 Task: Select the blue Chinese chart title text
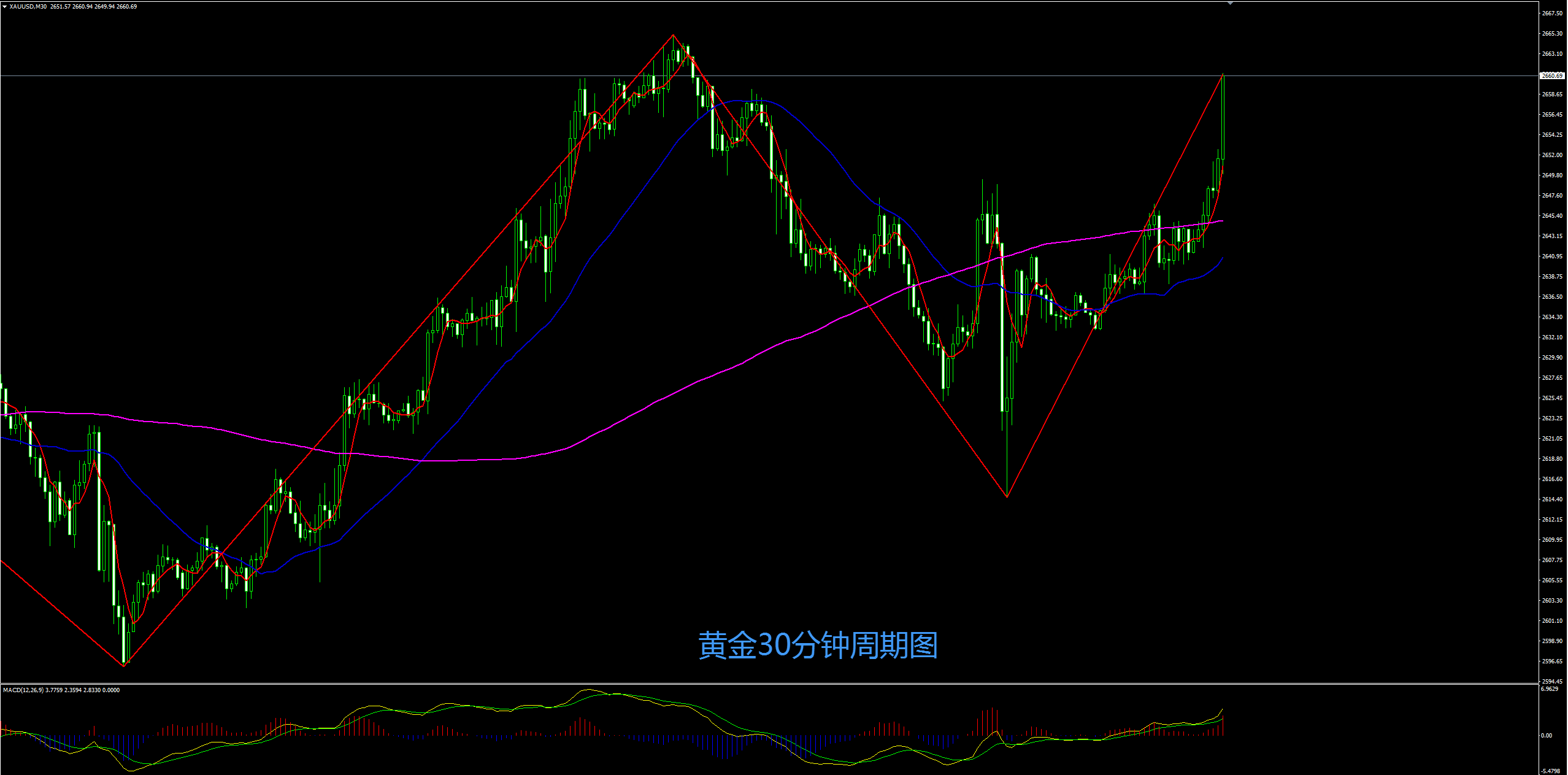pos(818,646)
